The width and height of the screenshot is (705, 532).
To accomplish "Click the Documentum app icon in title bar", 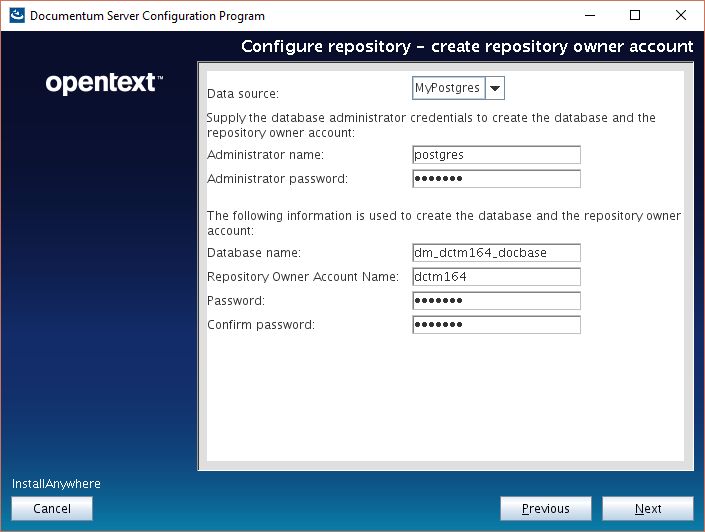I will (x=15, y=16).
